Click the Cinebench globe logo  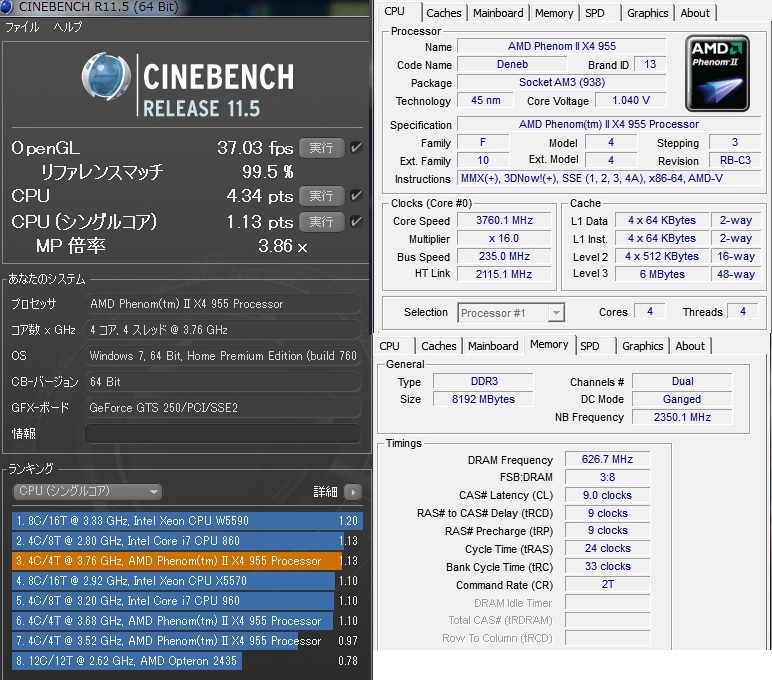click(106, 76)
